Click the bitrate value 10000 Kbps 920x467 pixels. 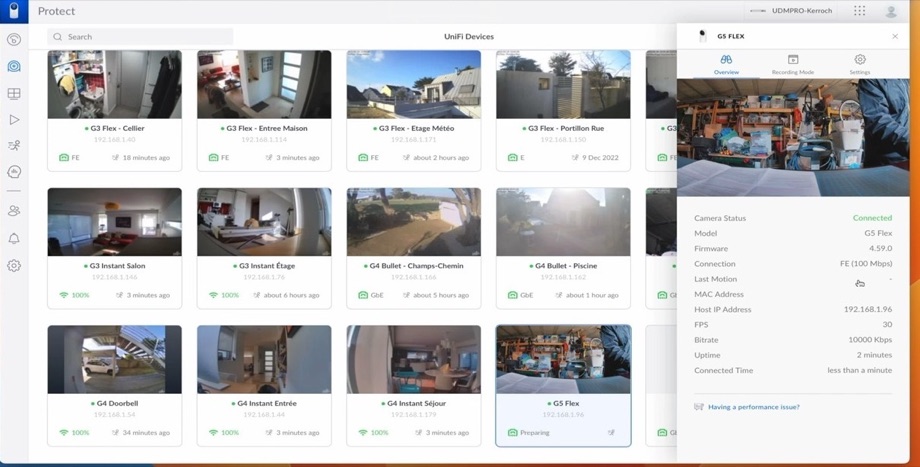point(870,340)
